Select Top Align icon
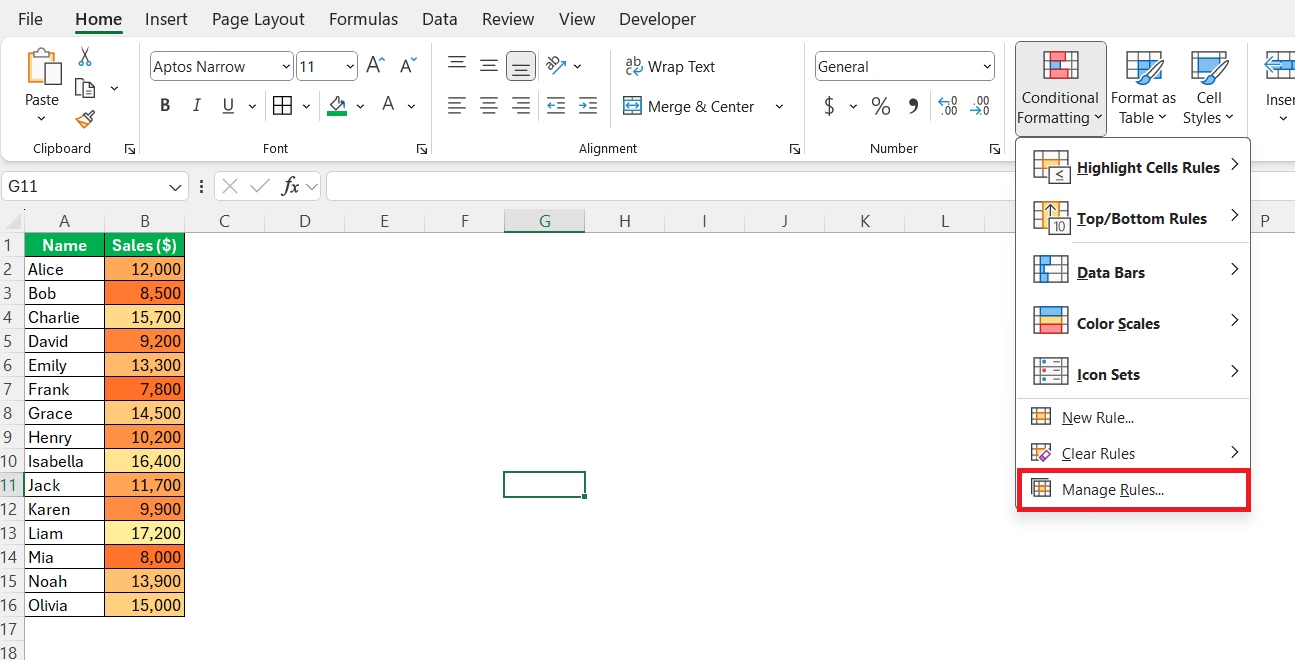1295x660 pixels. (457, 65)
